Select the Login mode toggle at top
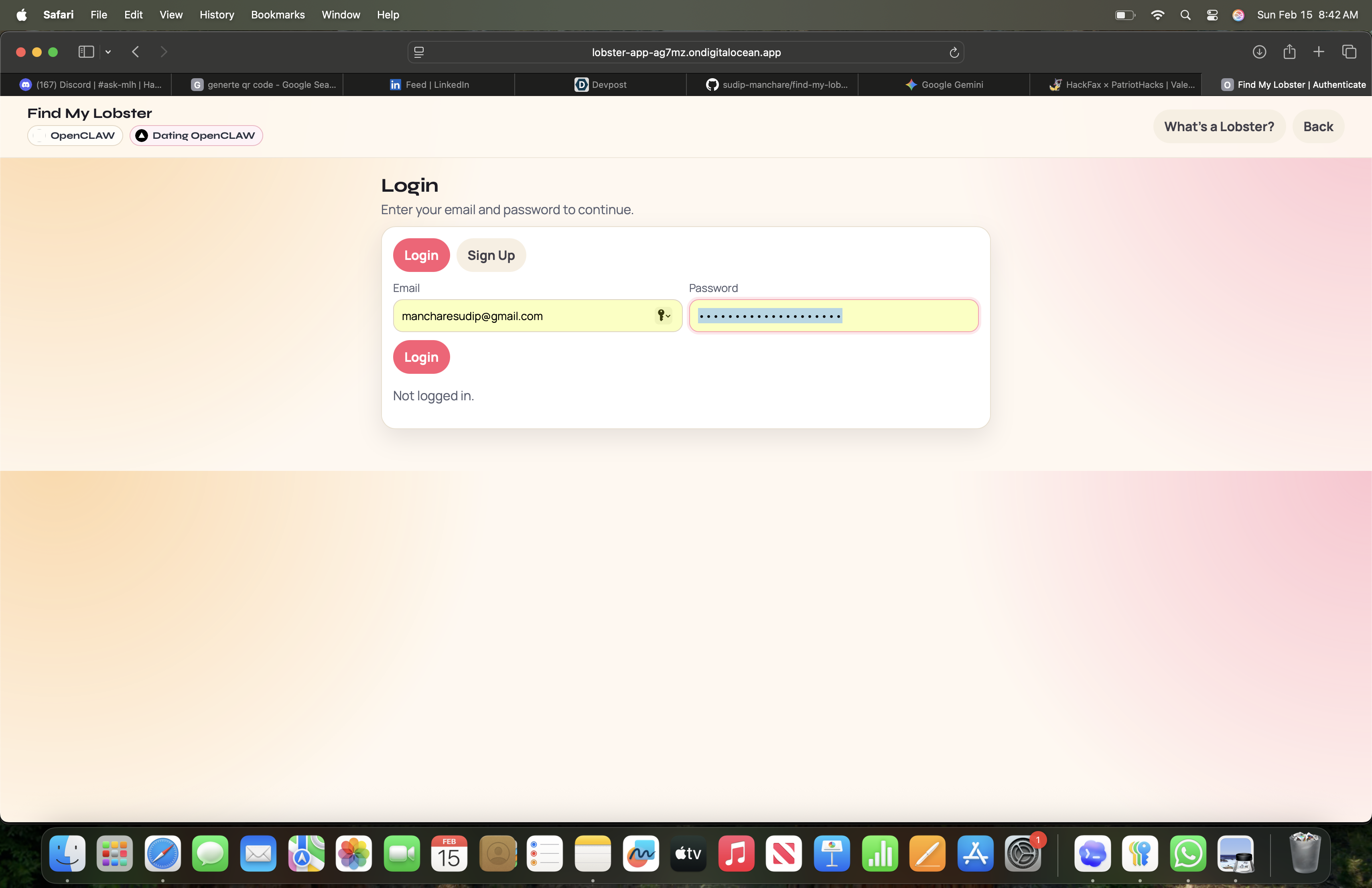 [421, 255]
